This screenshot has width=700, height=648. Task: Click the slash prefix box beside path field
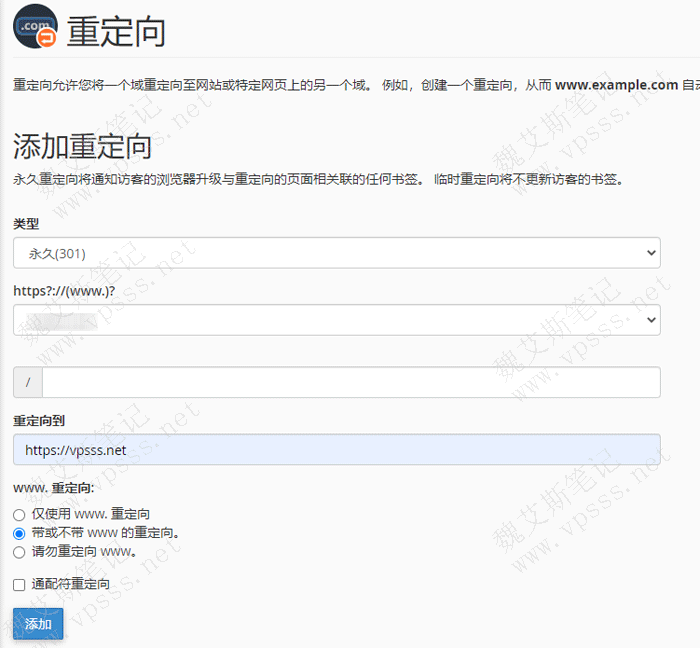tap(27, 383)
